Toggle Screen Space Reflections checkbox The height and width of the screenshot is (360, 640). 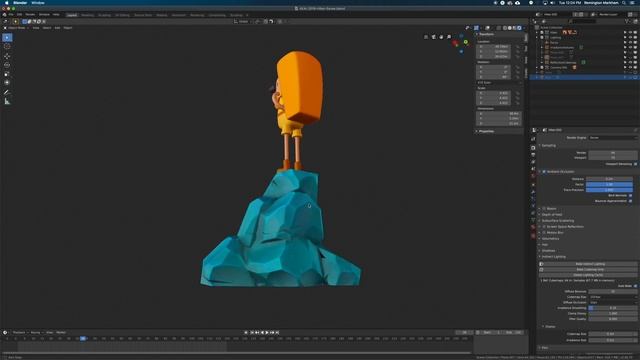click(544, 227)
